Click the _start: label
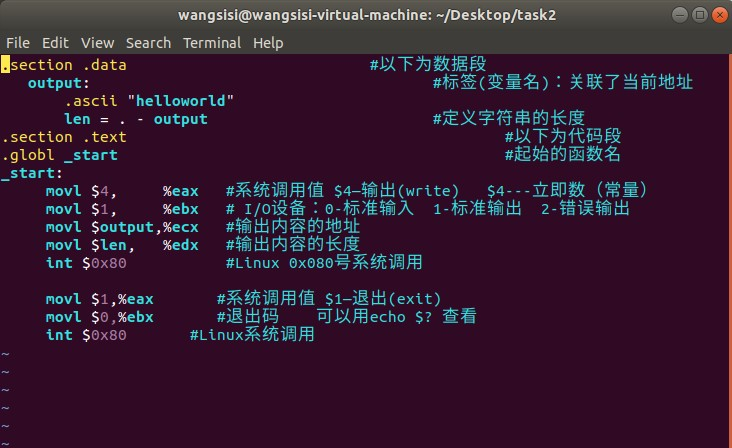The height and width of the screenshot is (448, 732). [x=32, y=173]
